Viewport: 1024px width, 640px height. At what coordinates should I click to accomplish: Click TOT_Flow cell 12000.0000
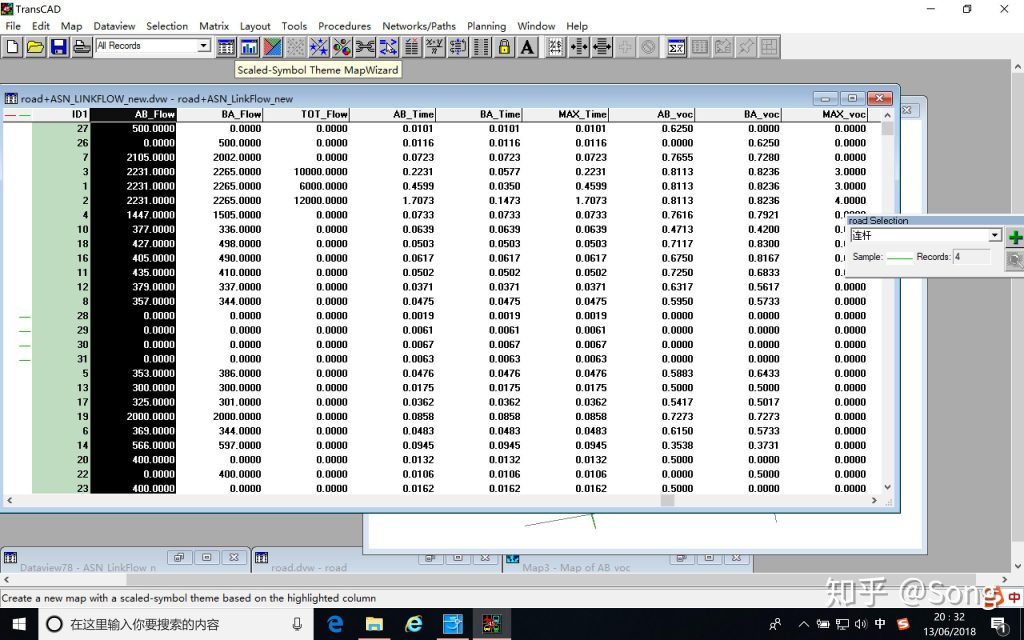click(x=306, y=200)
